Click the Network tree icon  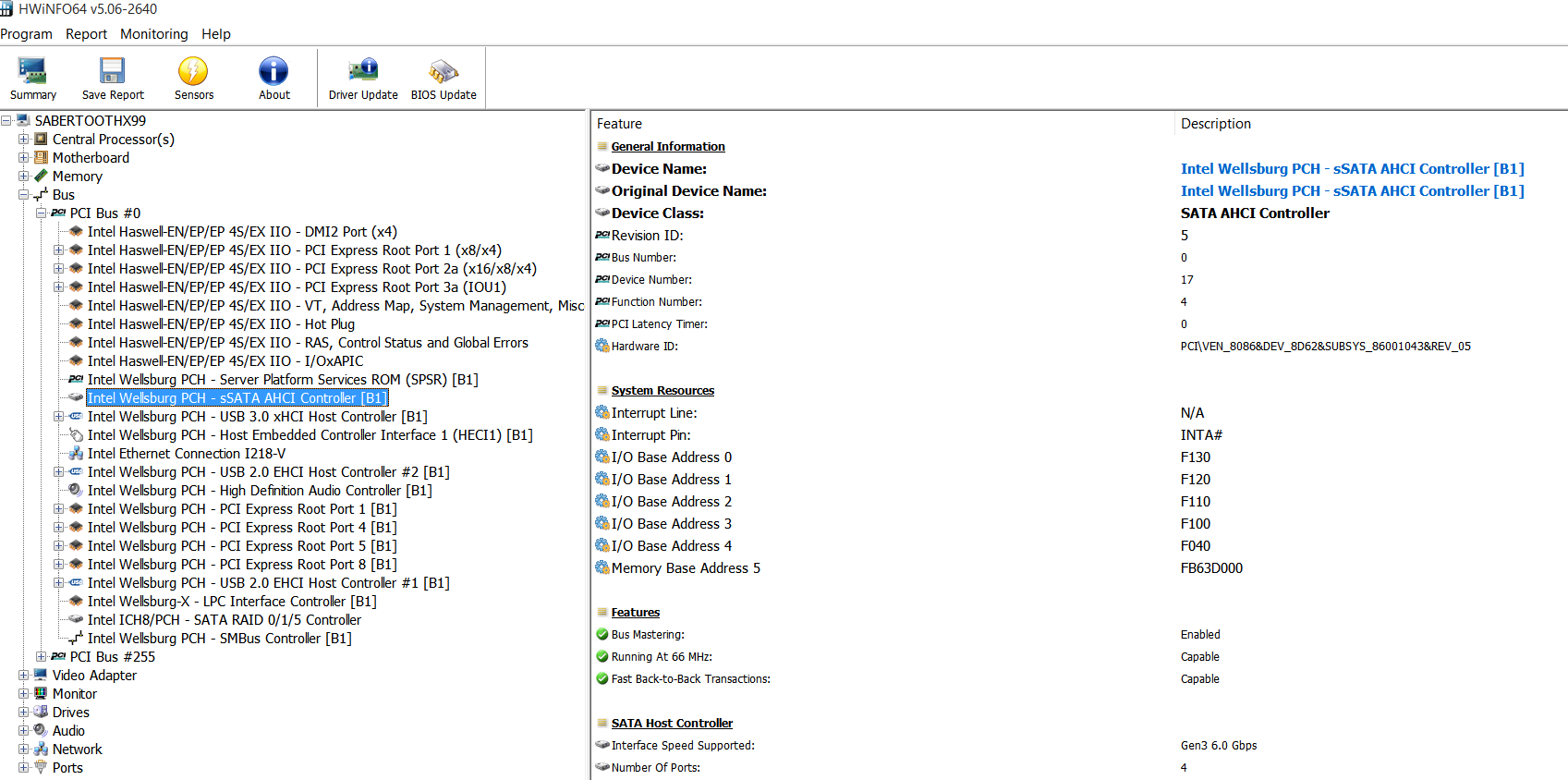click(41, 750)
